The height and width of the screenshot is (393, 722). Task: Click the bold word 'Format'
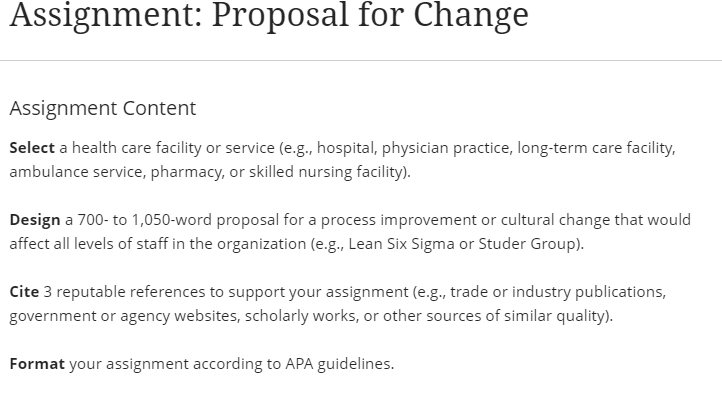click(37, 364)
